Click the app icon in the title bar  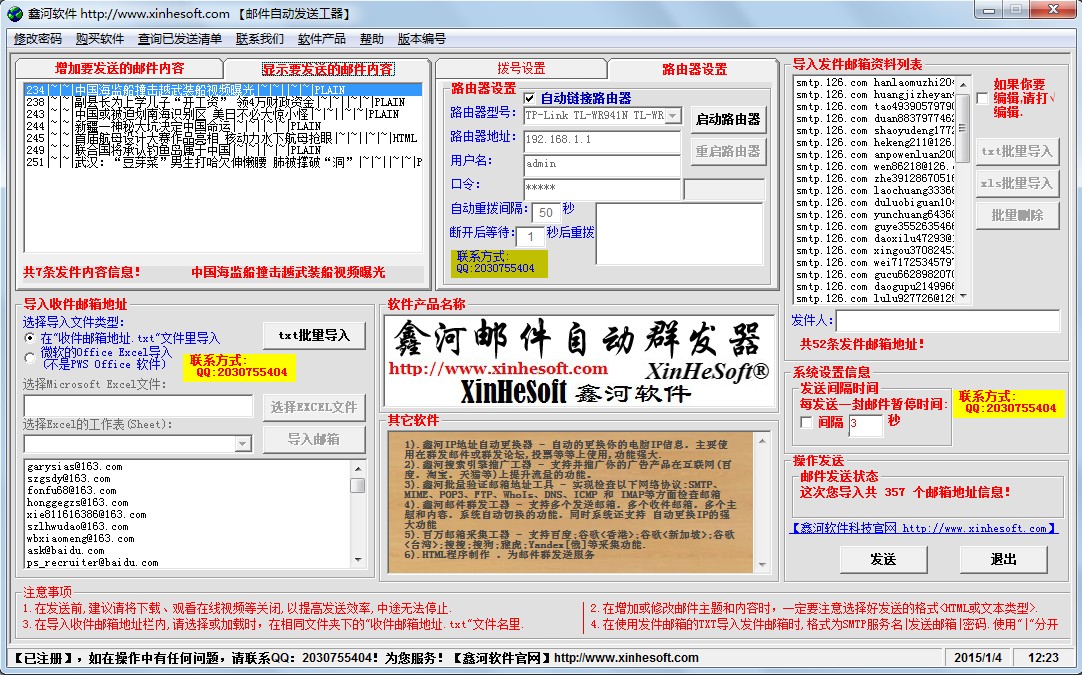(14, 13)
